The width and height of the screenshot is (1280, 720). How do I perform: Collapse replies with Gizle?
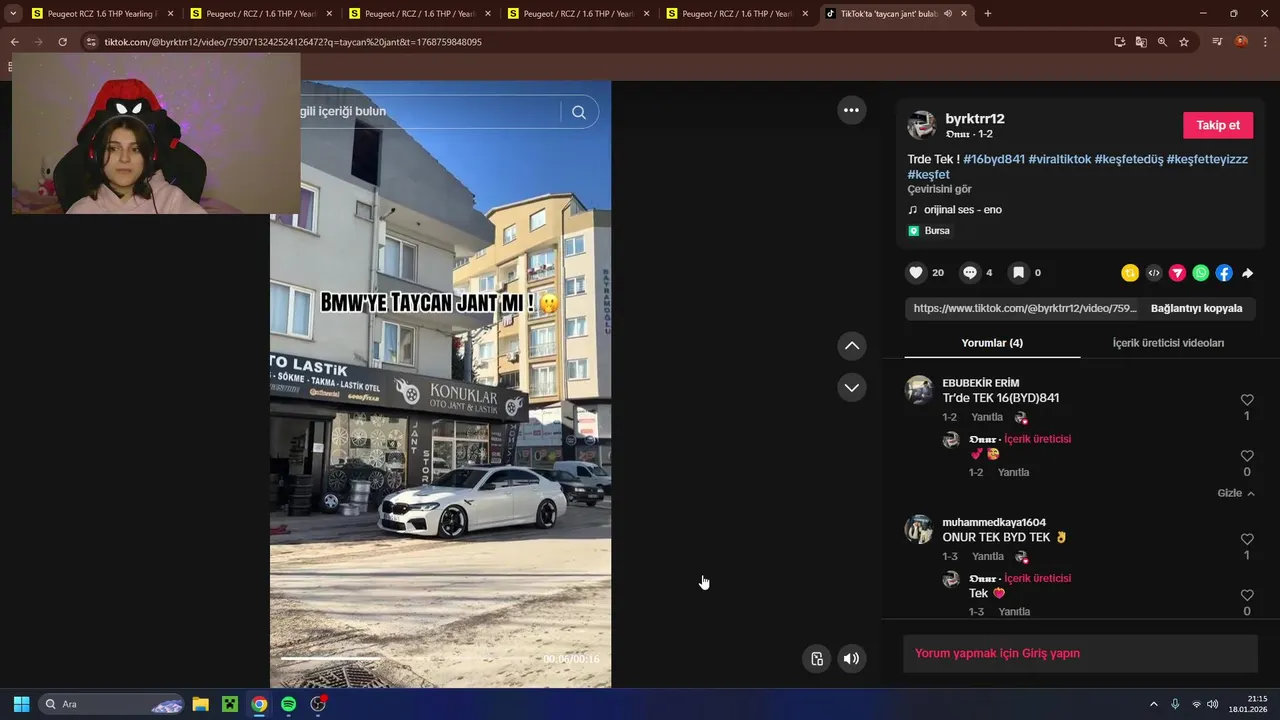click(x=1236, y=493)
